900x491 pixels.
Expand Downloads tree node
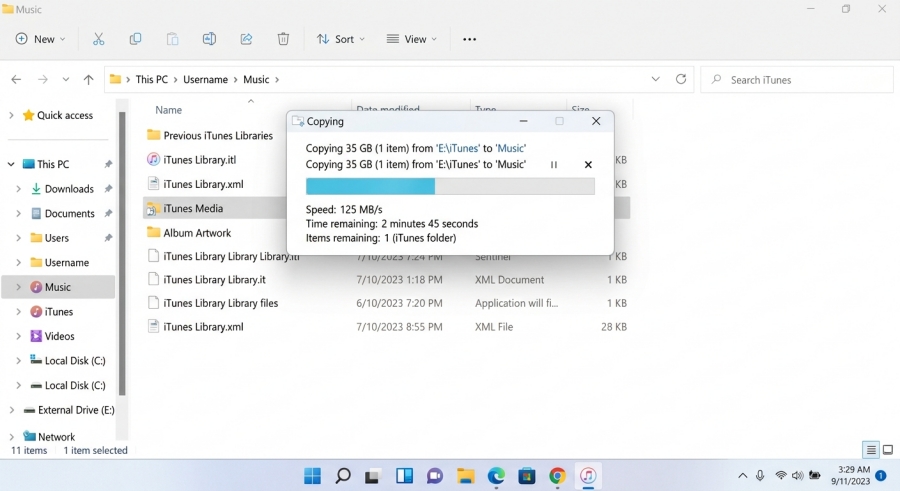point(18,189)
